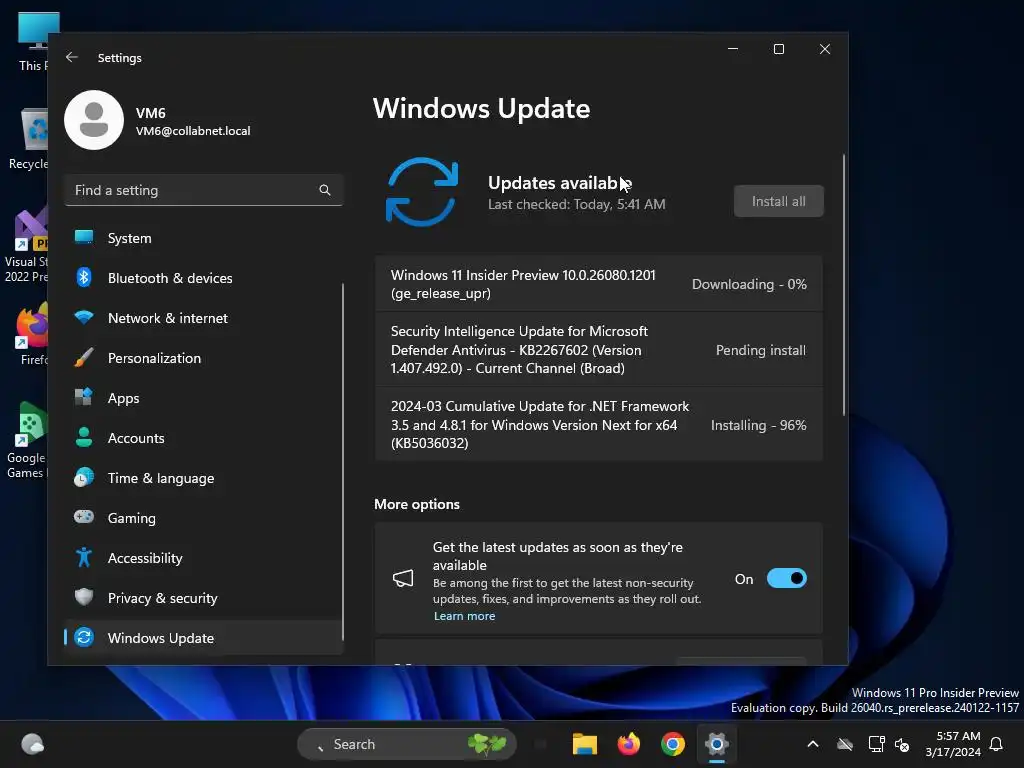Click the sidebar navigation scrollbar

[343, 461]
